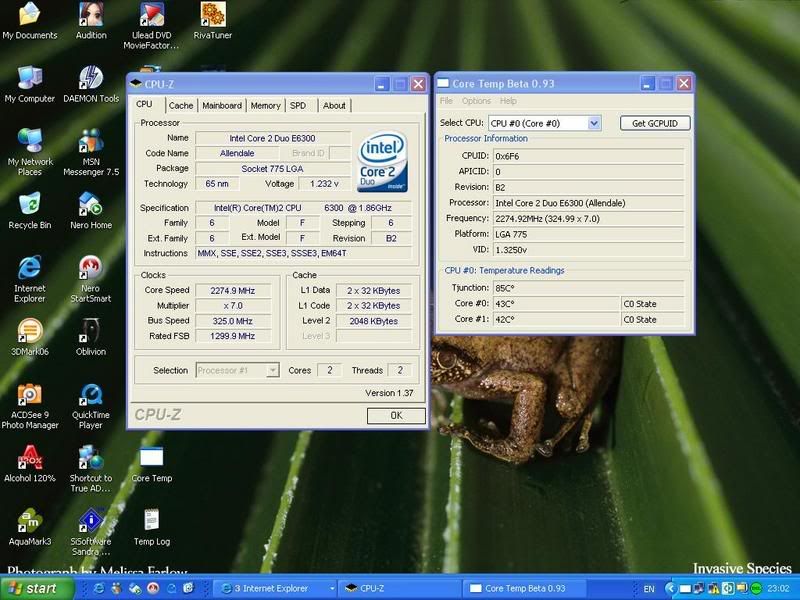Launch Internet Explorer from Quick Launch bar
The height and width of the screenshot is (600, 800).
pyautogui.click(x=99, y=588)
